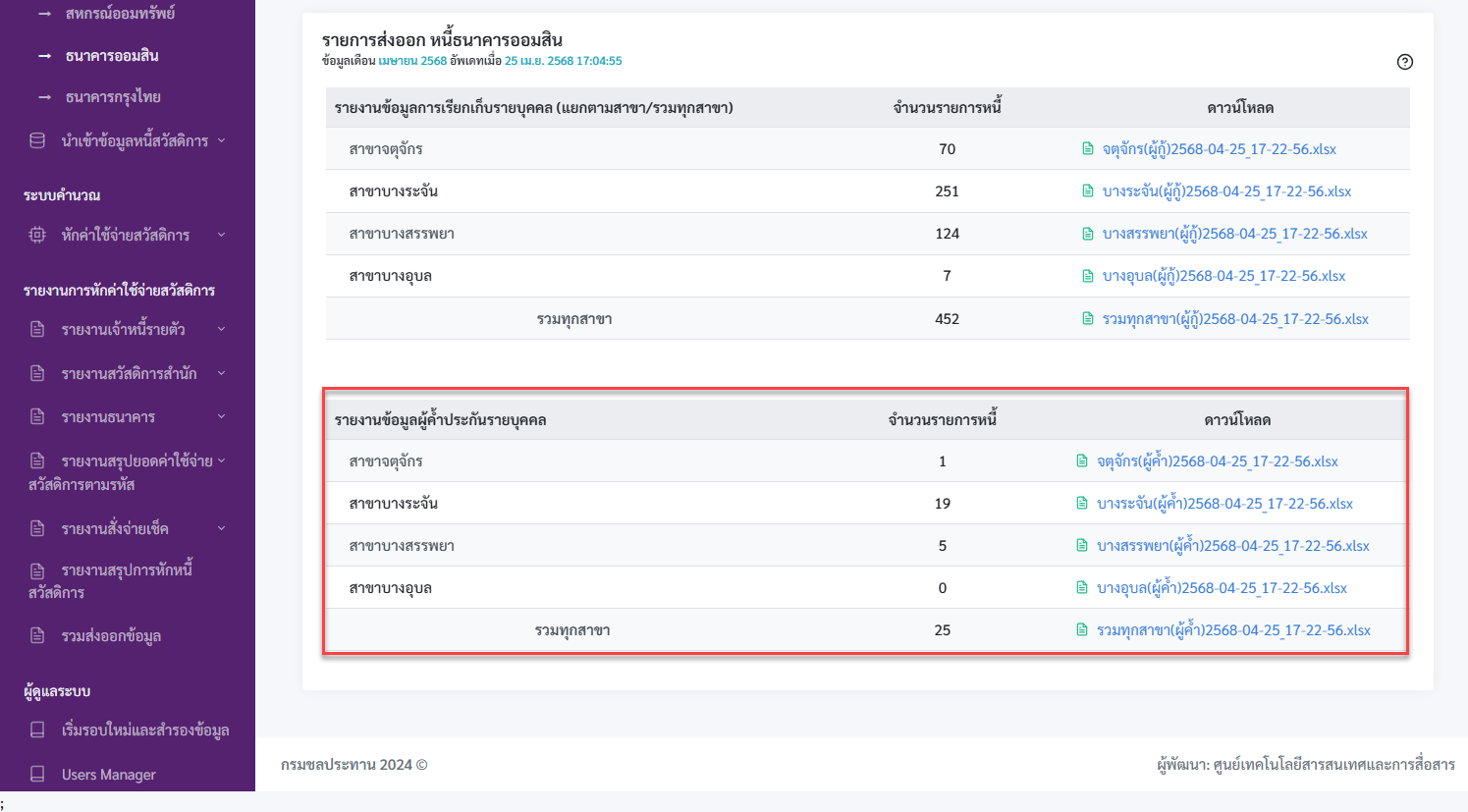The image size is (1468, 812).
Task: Download รวมทุกสาขา(ผู้กู้)2568-04-25_17-22-56.xlsx
Action: (1235, 319)
